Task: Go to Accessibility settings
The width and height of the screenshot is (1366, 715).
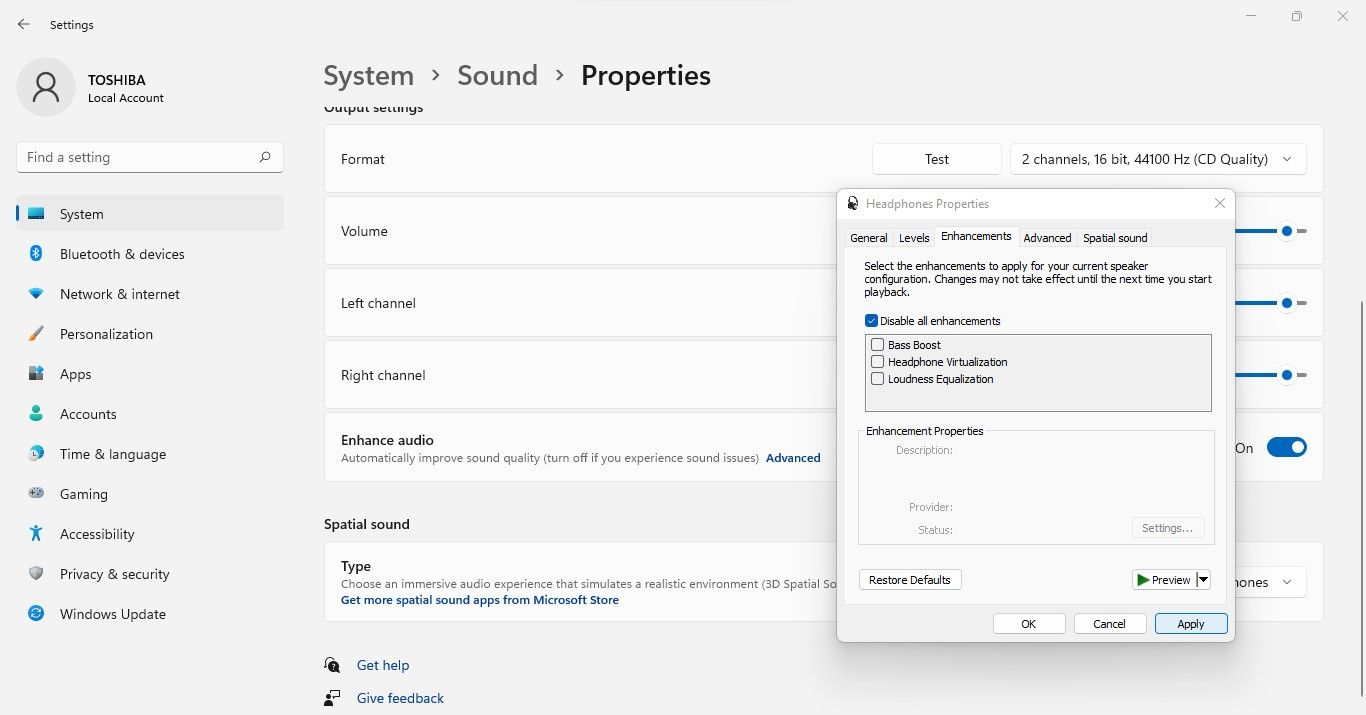Action: point(150,534)
